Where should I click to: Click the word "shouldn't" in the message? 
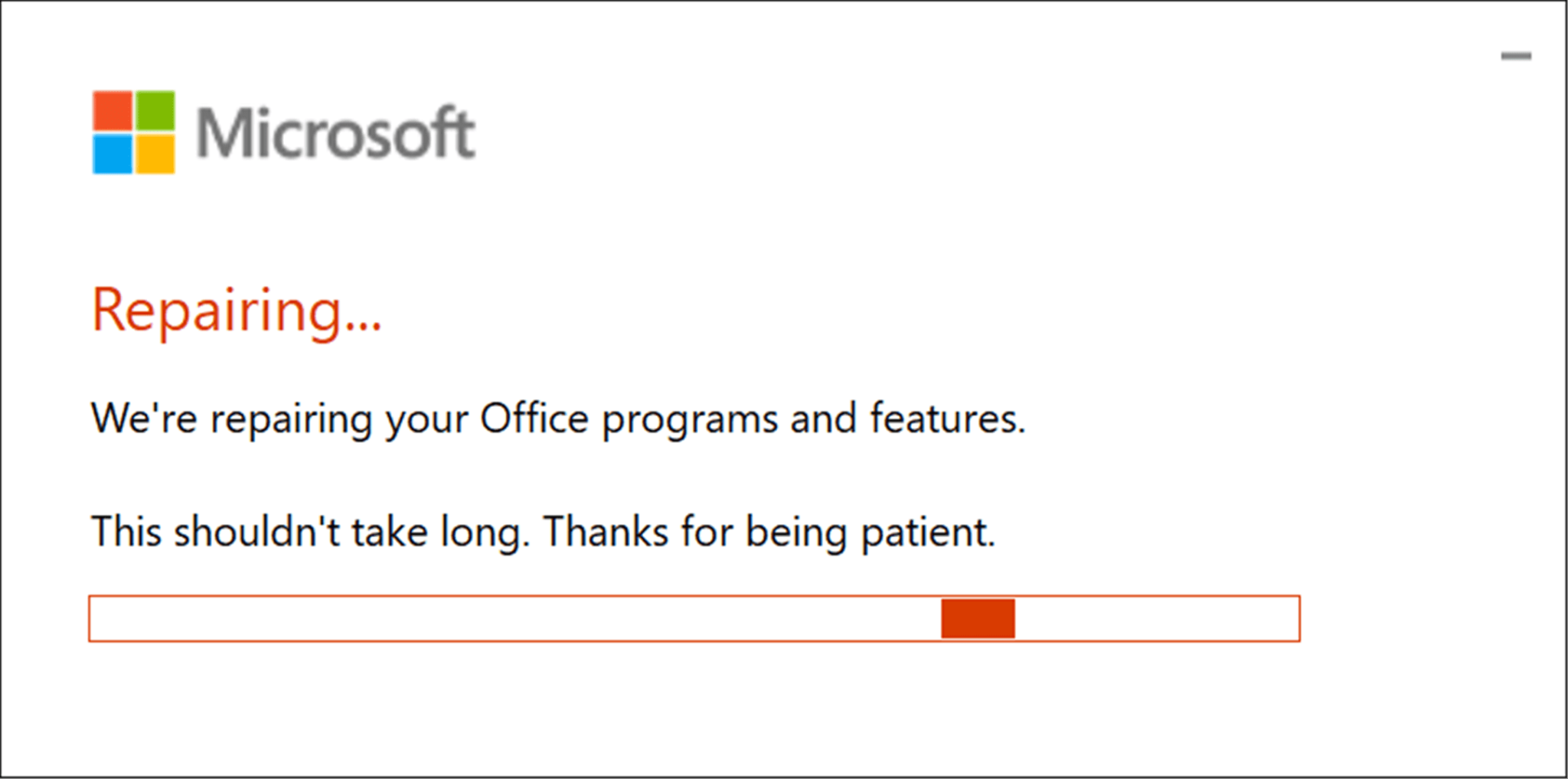(256, 532)
